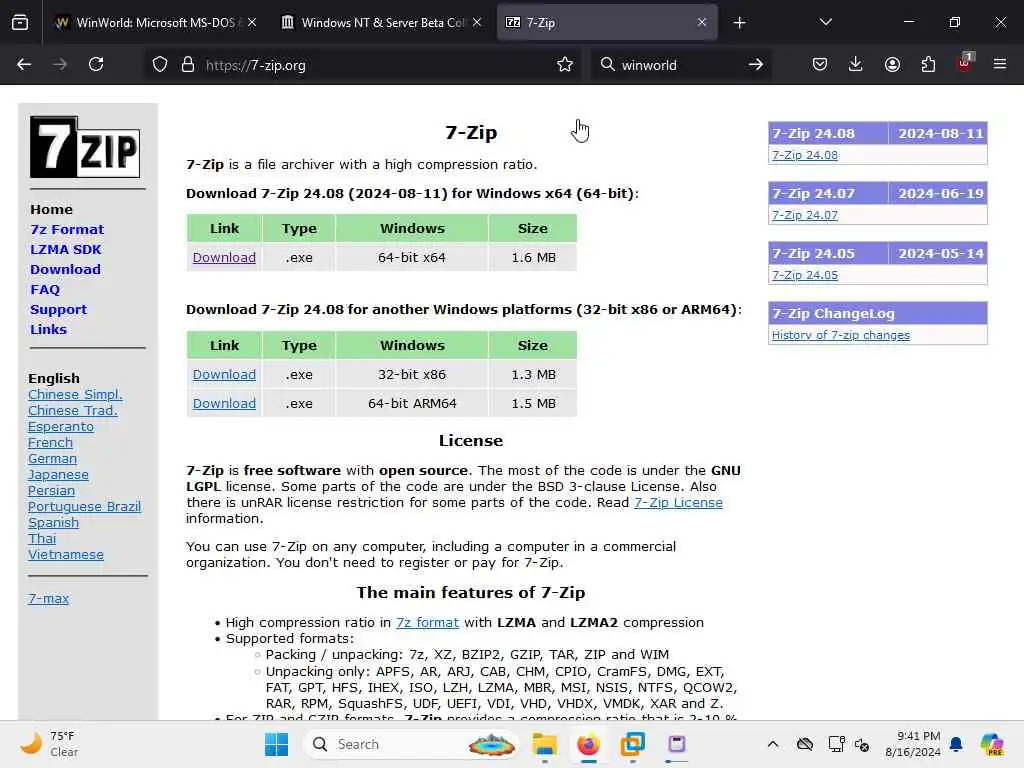The height and width of the screenshot is (768, 1024).
Task: Open the Extensions puzzle icon
Action: (928, 65)
